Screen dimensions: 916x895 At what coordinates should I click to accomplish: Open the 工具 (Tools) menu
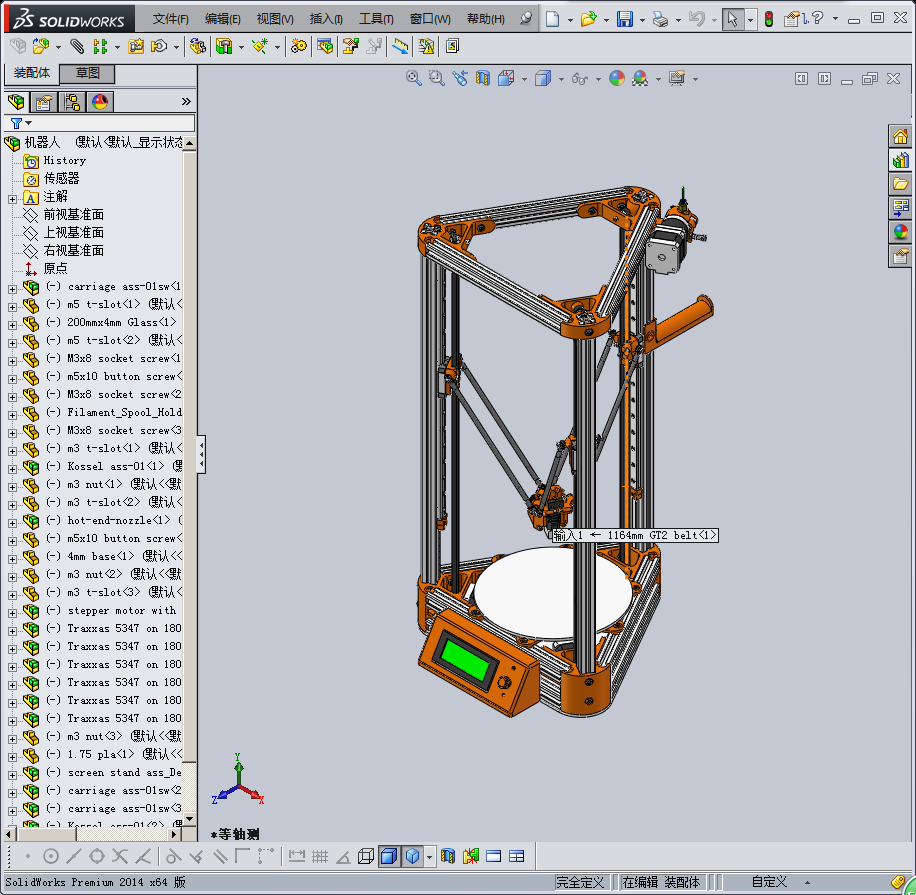pos(375,19)
